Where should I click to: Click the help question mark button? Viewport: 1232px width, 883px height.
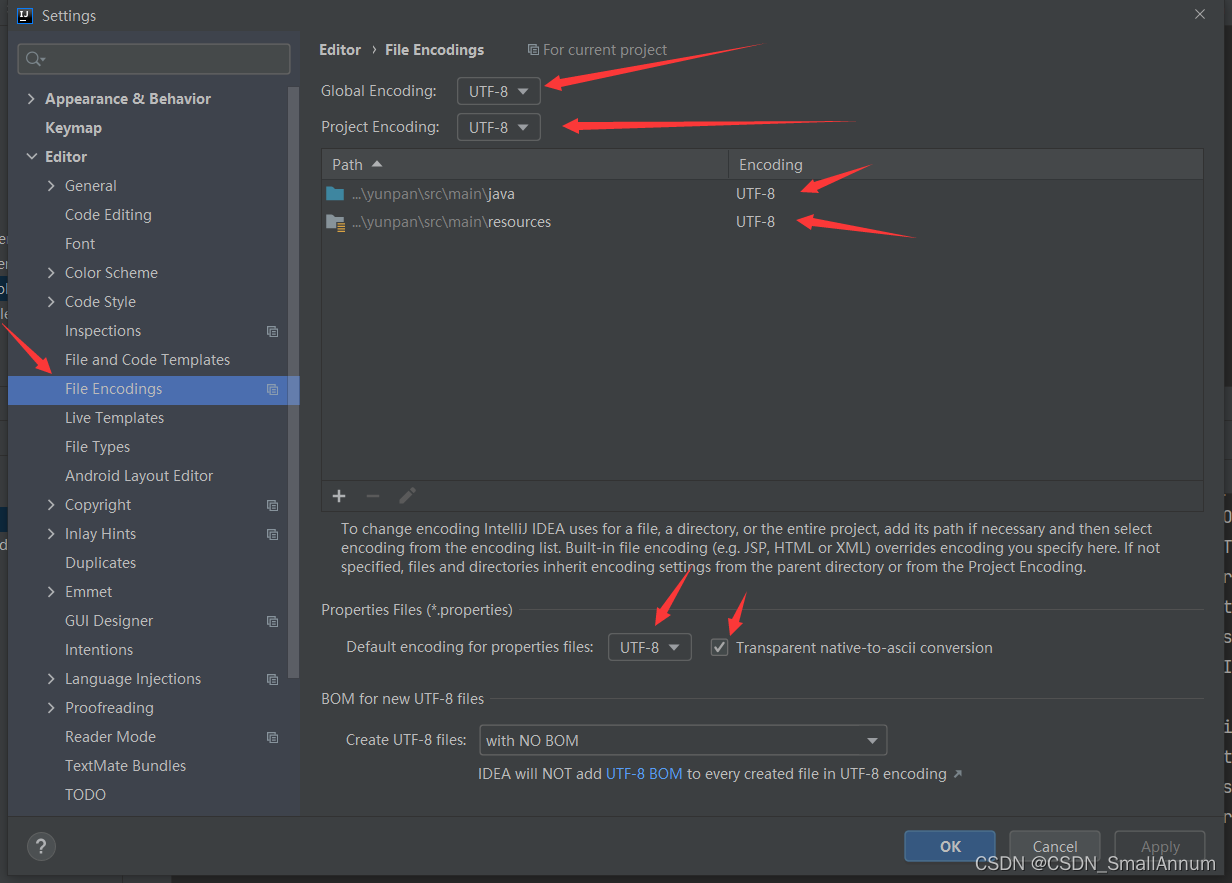click(41, 846)
